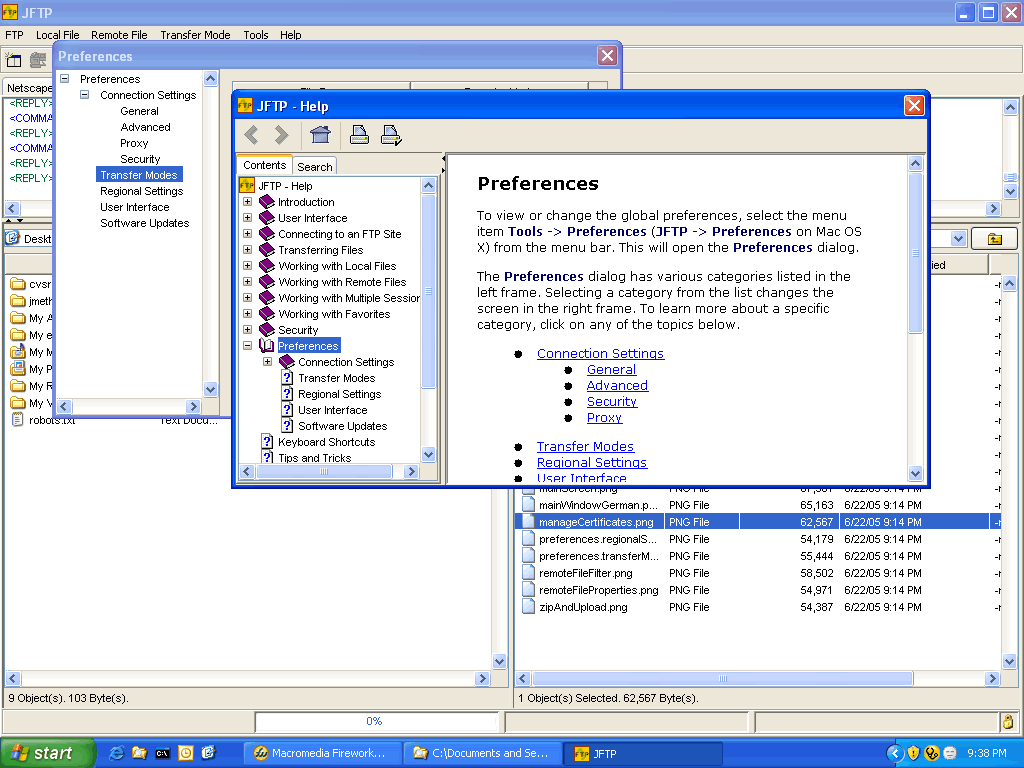Screen dimensions: 1024x768
Task: Follow the General link in the help page
Action: [x=611, y=370]
